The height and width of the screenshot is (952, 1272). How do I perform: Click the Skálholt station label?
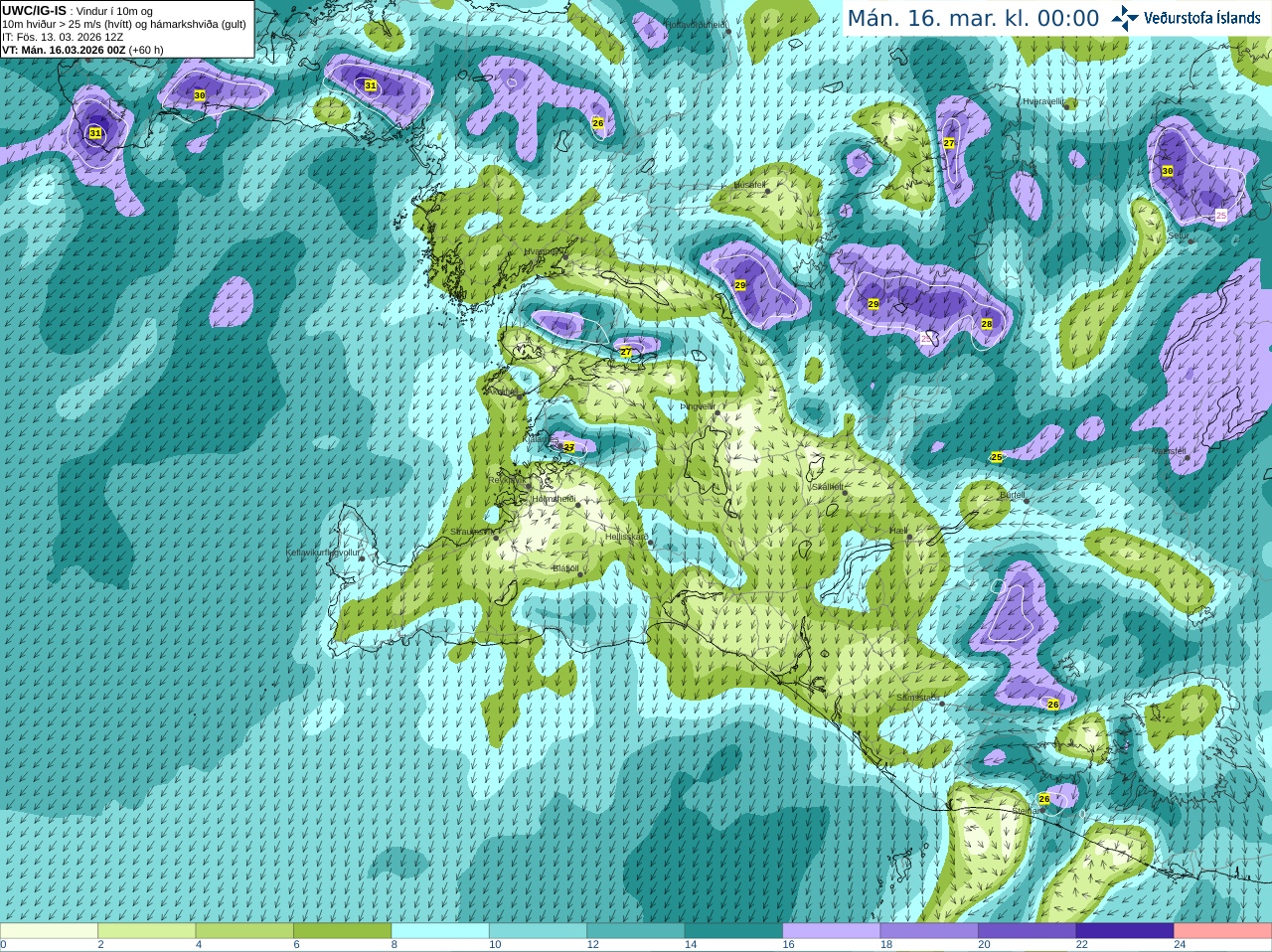click(827, 487)
